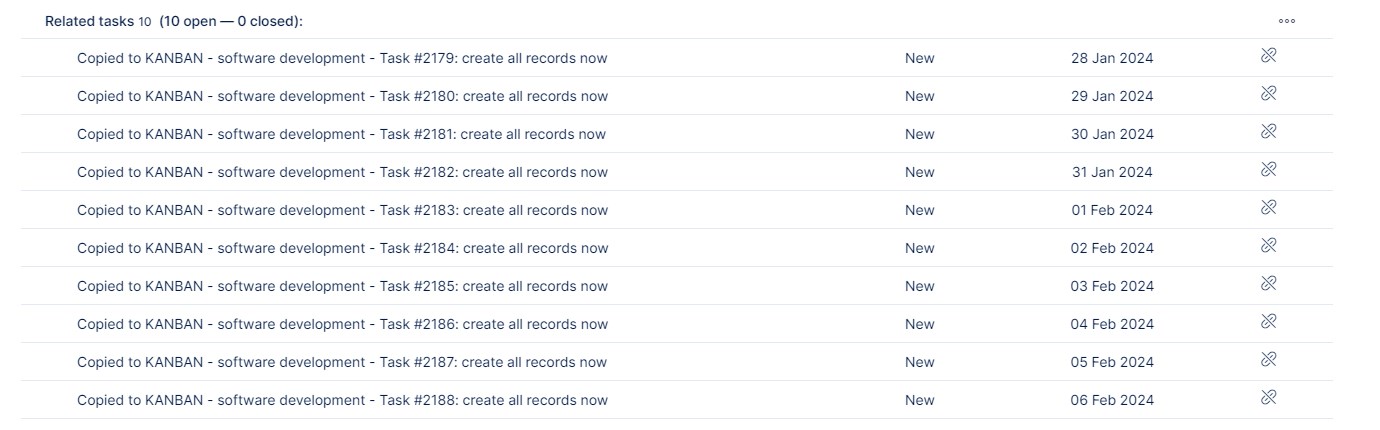The image size is (1380, 430).
Task: Unlink related Task #2180
Action: [1268, 94]
